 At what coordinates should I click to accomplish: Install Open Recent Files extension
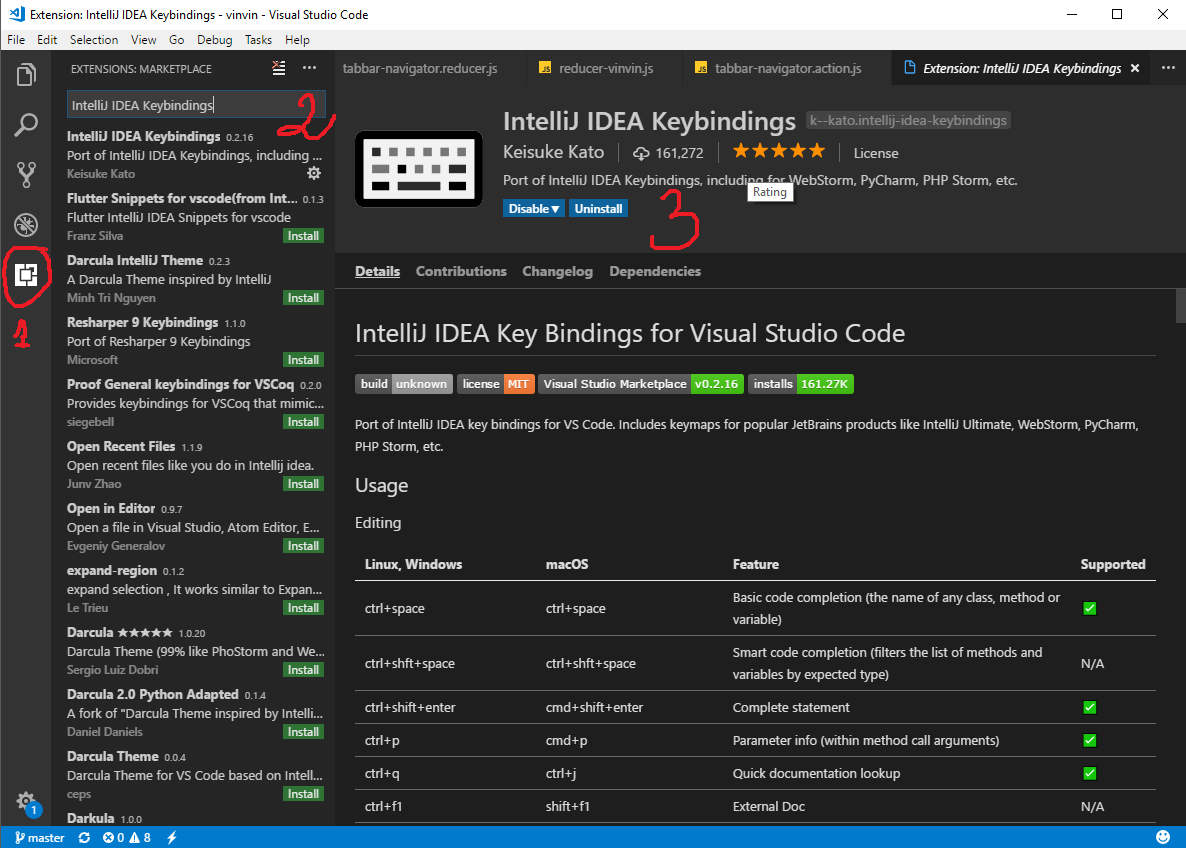303,484
